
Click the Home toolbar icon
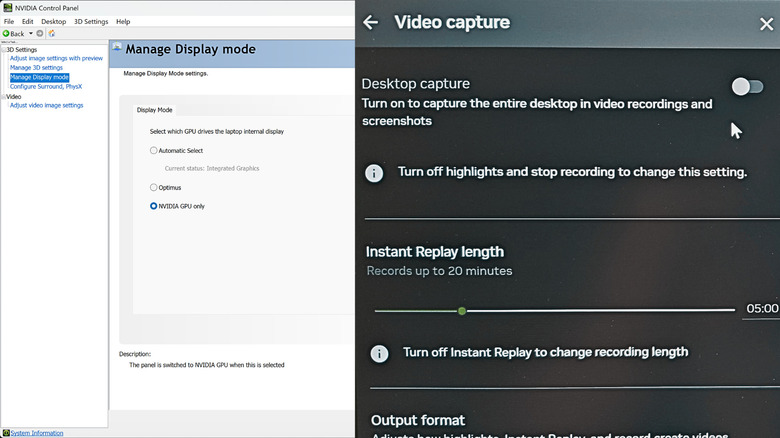coord(51,33)
